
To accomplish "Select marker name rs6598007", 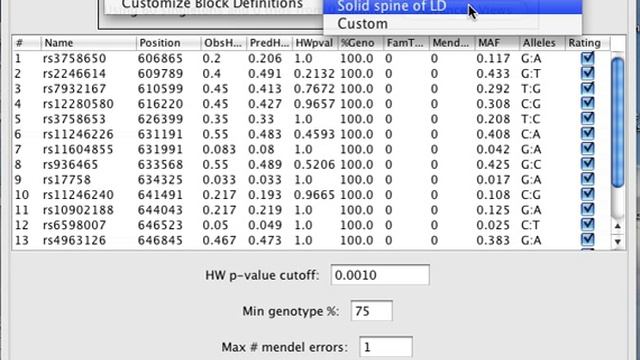I will tap(74, 224).
